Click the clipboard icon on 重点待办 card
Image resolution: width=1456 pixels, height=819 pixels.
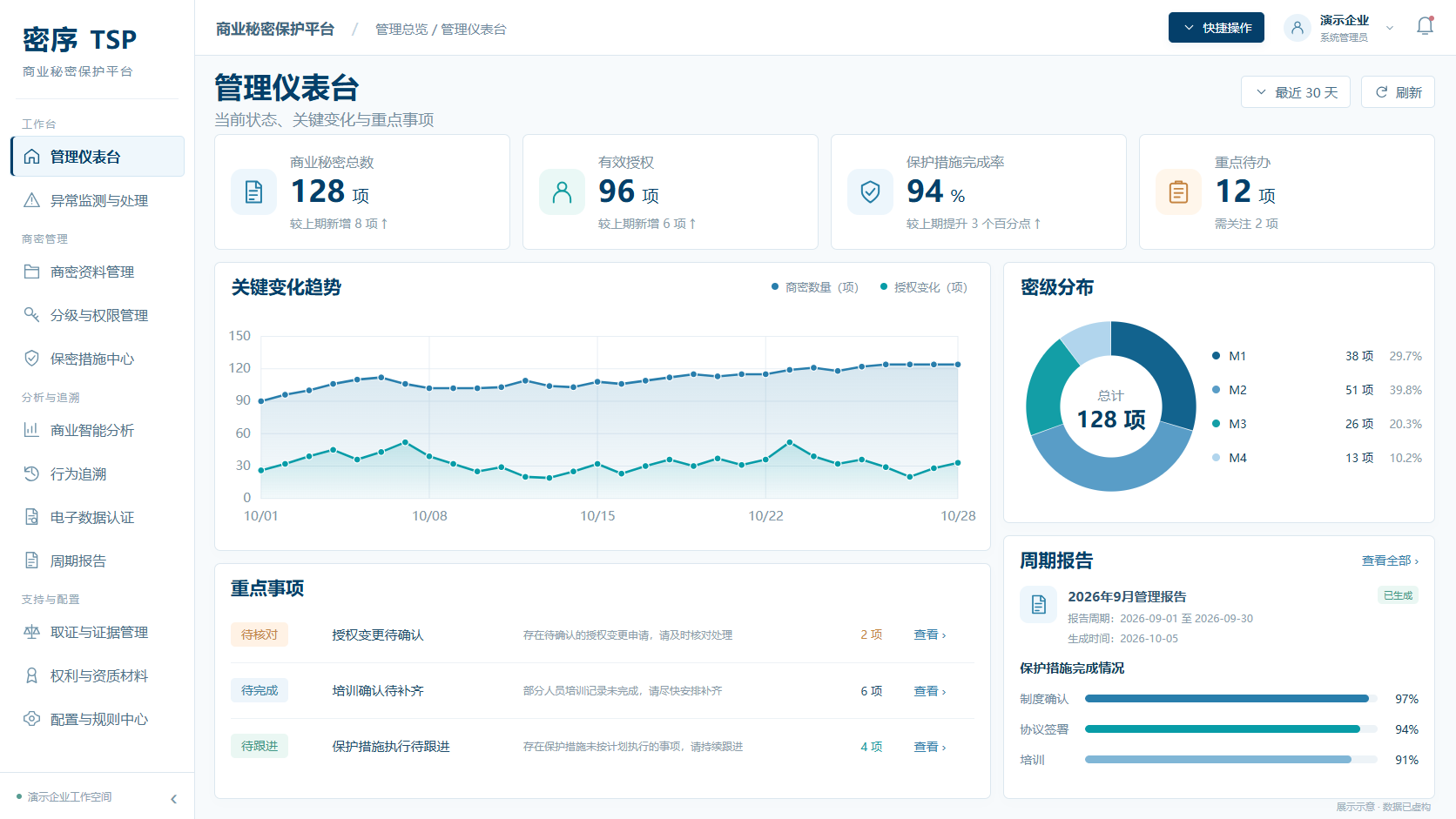pos(1178,191)
